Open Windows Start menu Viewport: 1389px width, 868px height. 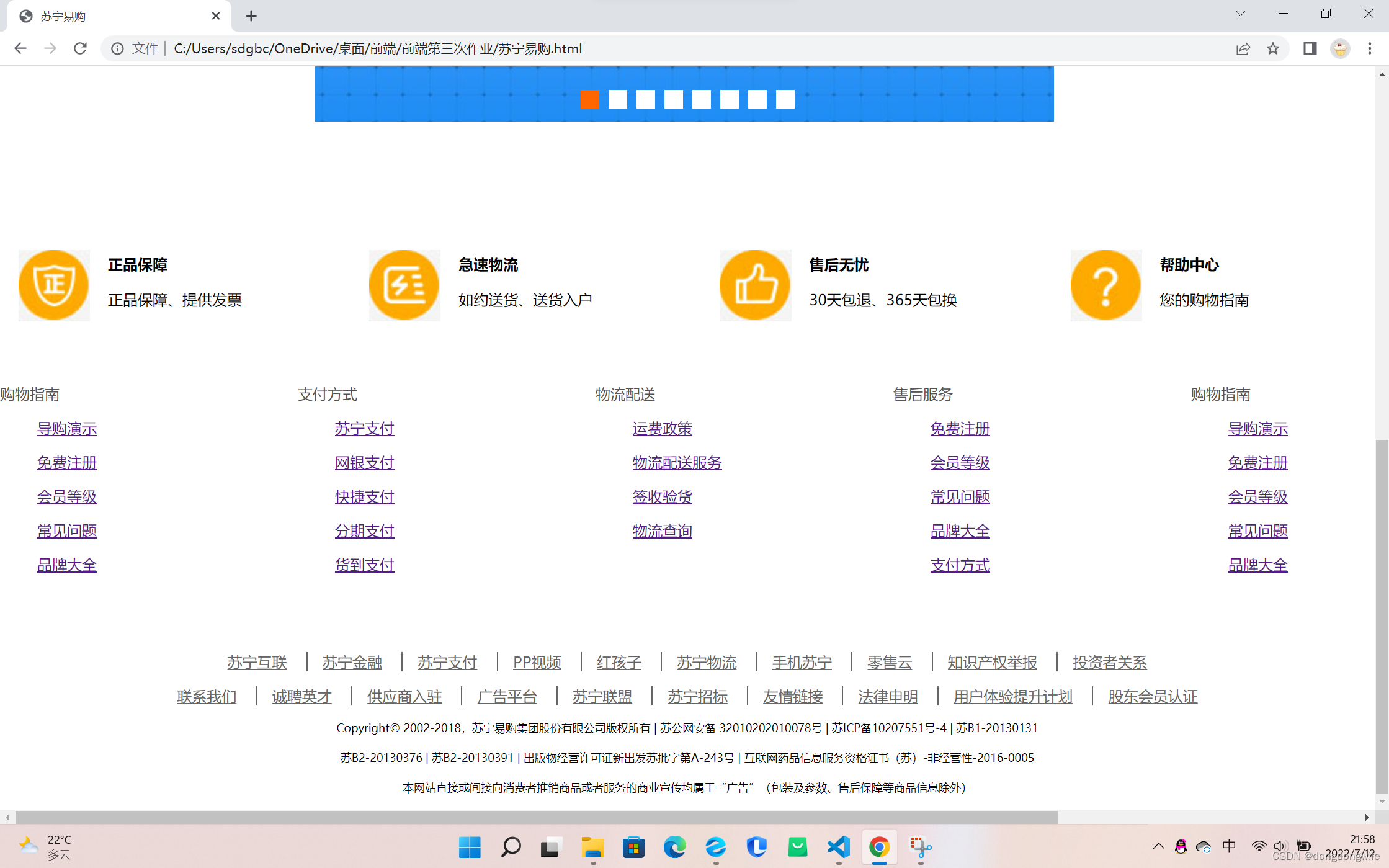coord(470,847)
